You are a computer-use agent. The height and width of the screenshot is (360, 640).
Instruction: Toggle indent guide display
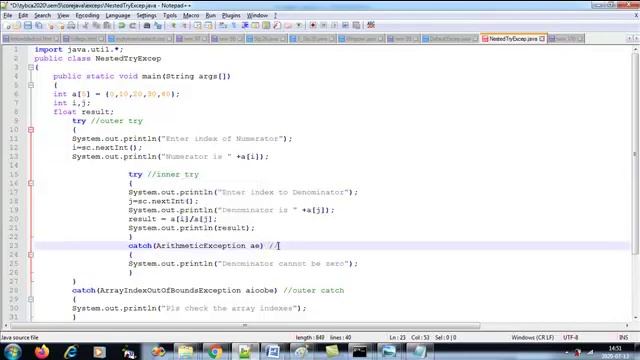pos(245,25)
